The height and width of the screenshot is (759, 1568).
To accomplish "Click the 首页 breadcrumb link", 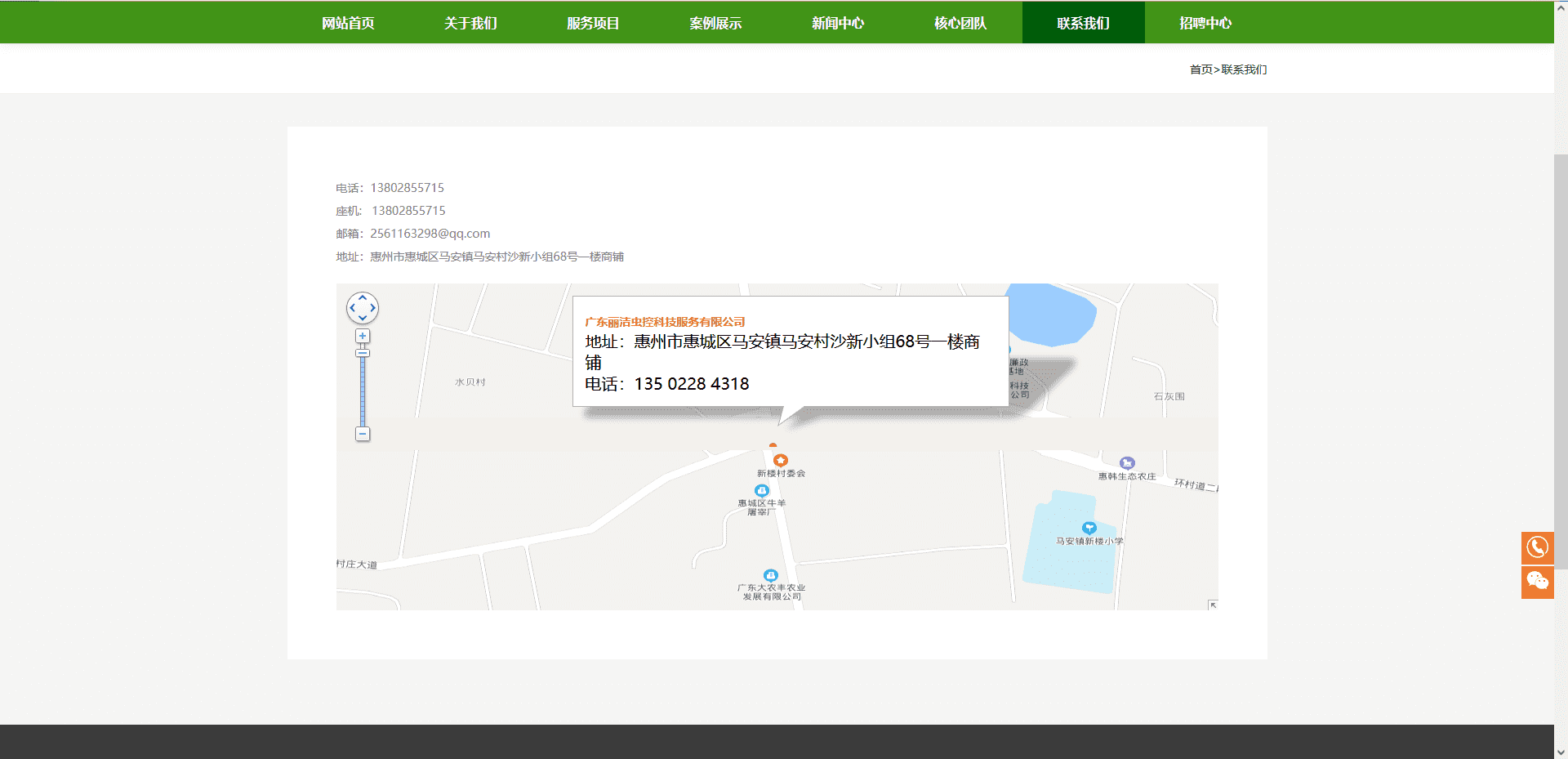I will tap(1200, 69).
